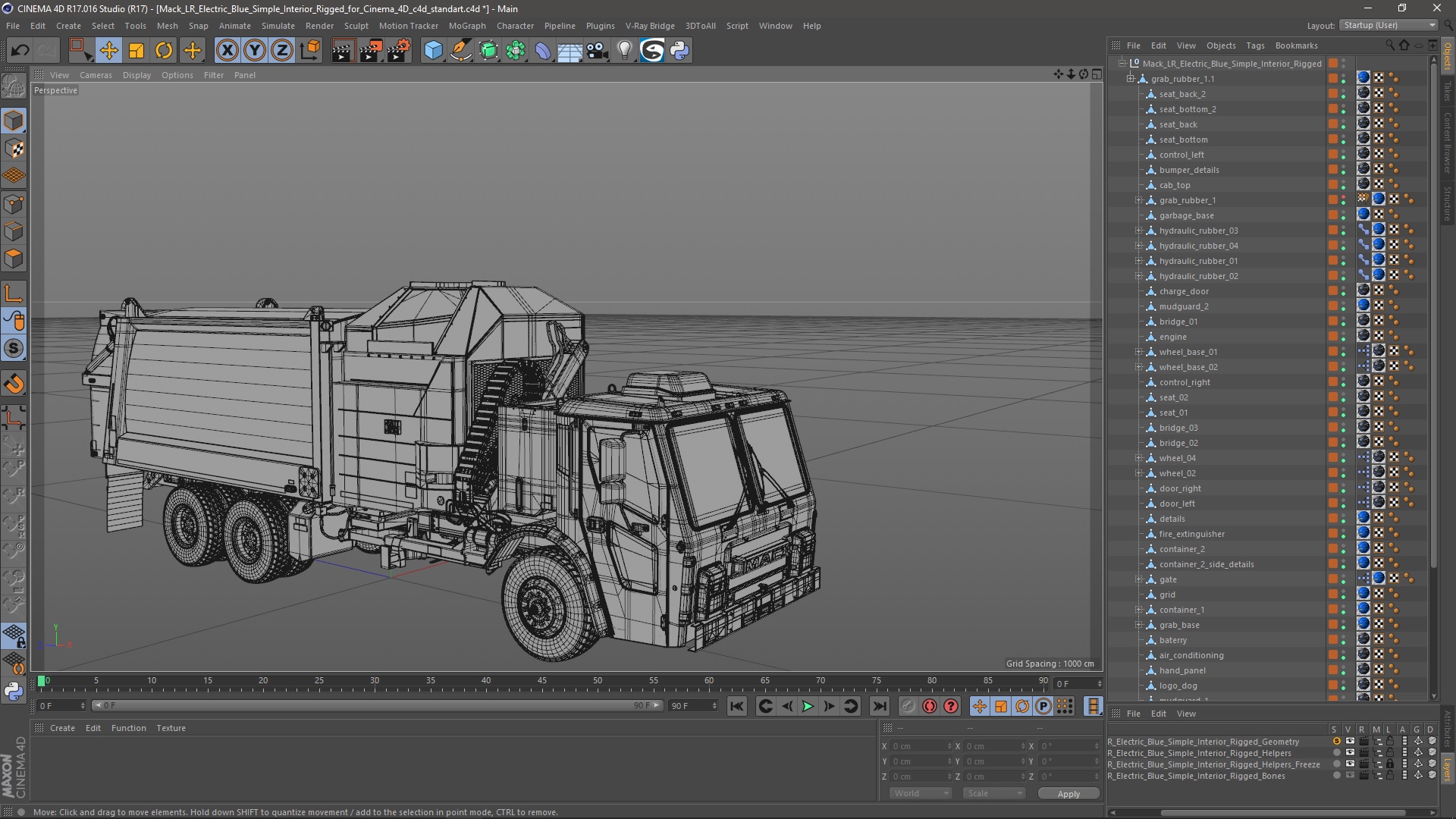
Task: Click material tag sphere on fire_extinguisher
Action: pos(1363,534)
